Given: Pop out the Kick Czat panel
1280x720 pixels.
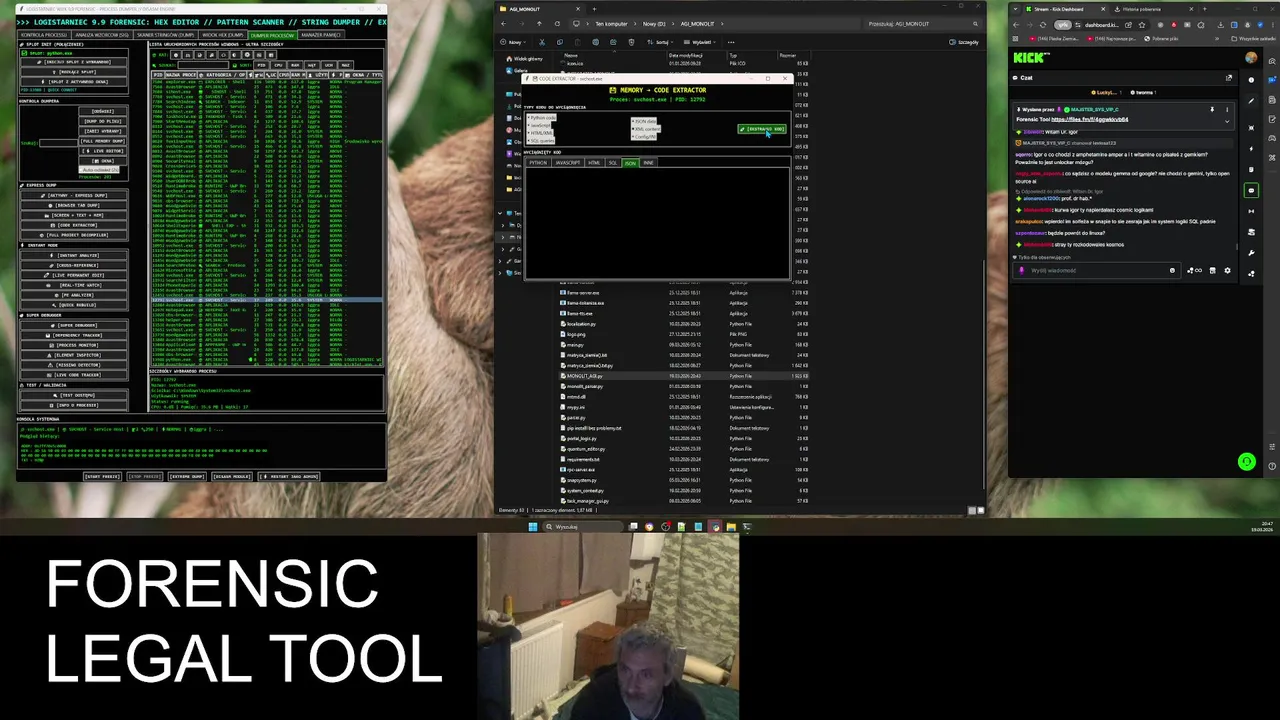Looking at the screenshot, I should point(1229,78).
